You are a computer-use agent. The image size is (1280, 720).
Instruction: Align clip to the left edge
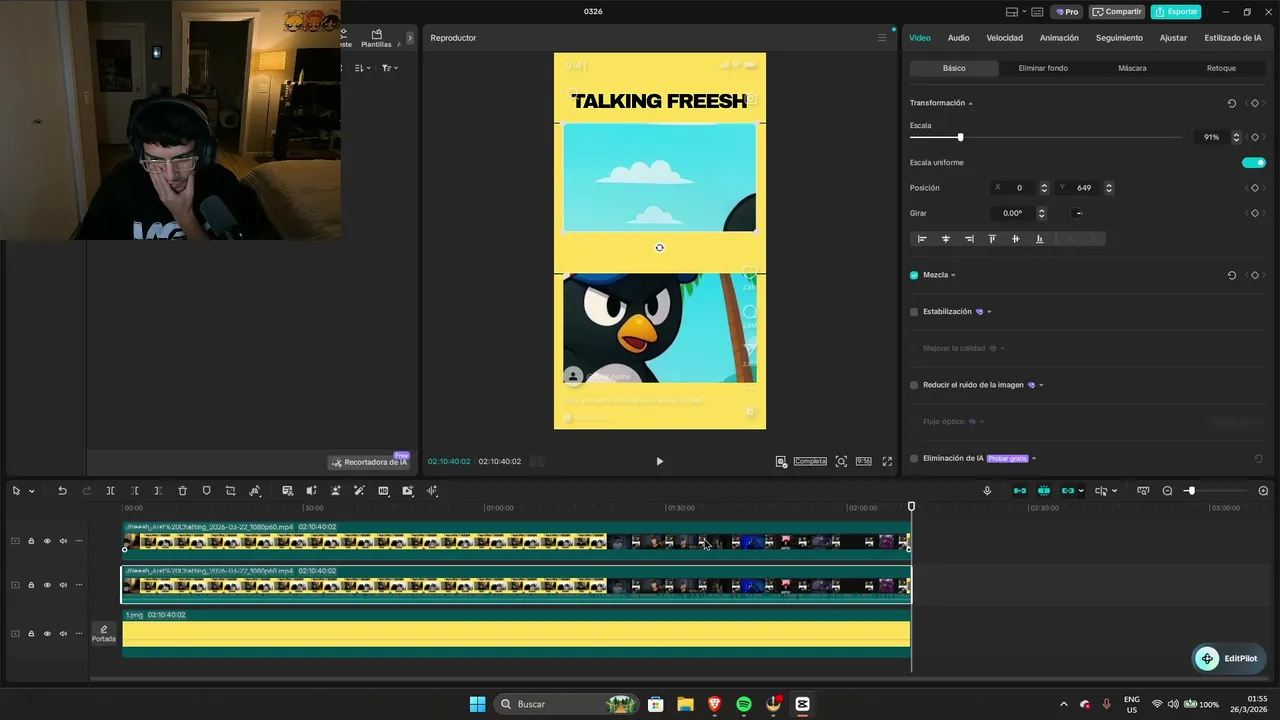[x=922, y=239]
